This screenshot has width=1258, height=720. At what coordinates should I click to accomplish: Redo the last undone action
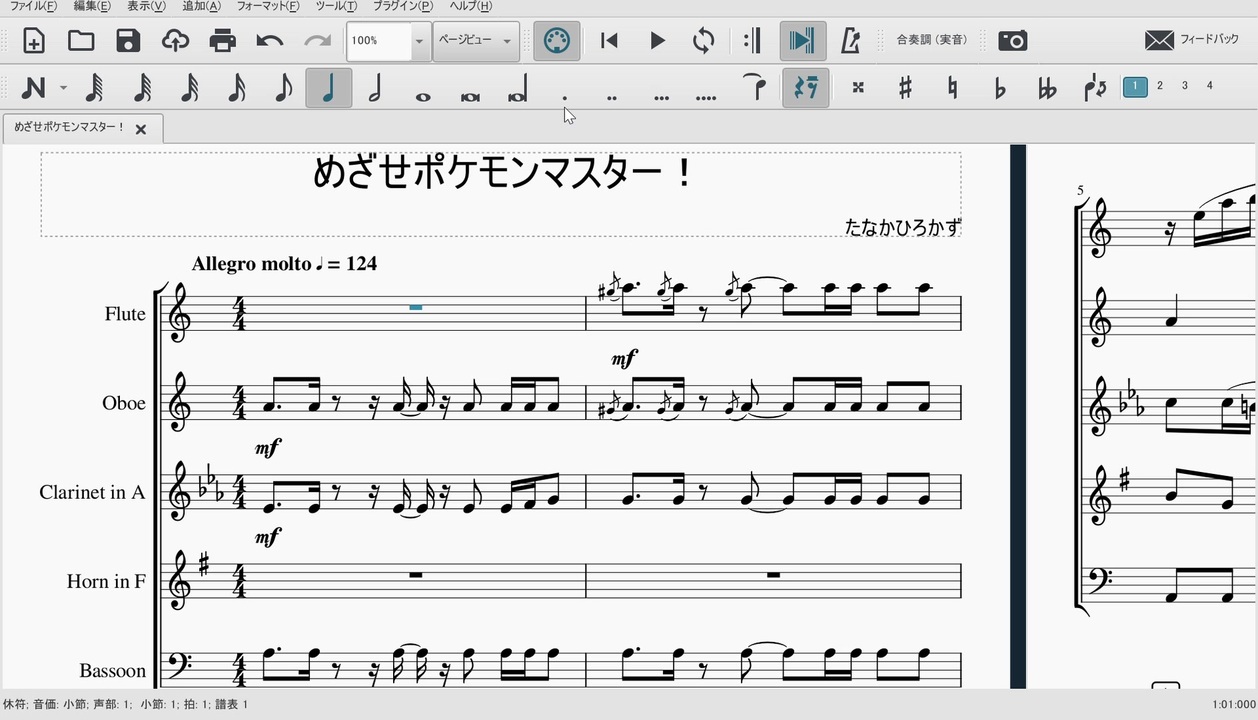(x=317, y=41)
